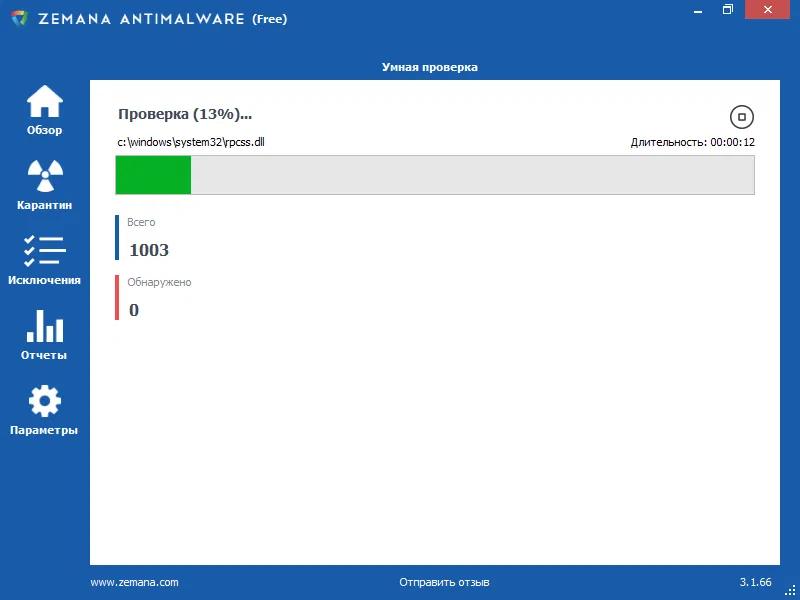Screen dimensions: 800x600
Task: Click the Проверка (13%) heading
Action: pos(185,114)
